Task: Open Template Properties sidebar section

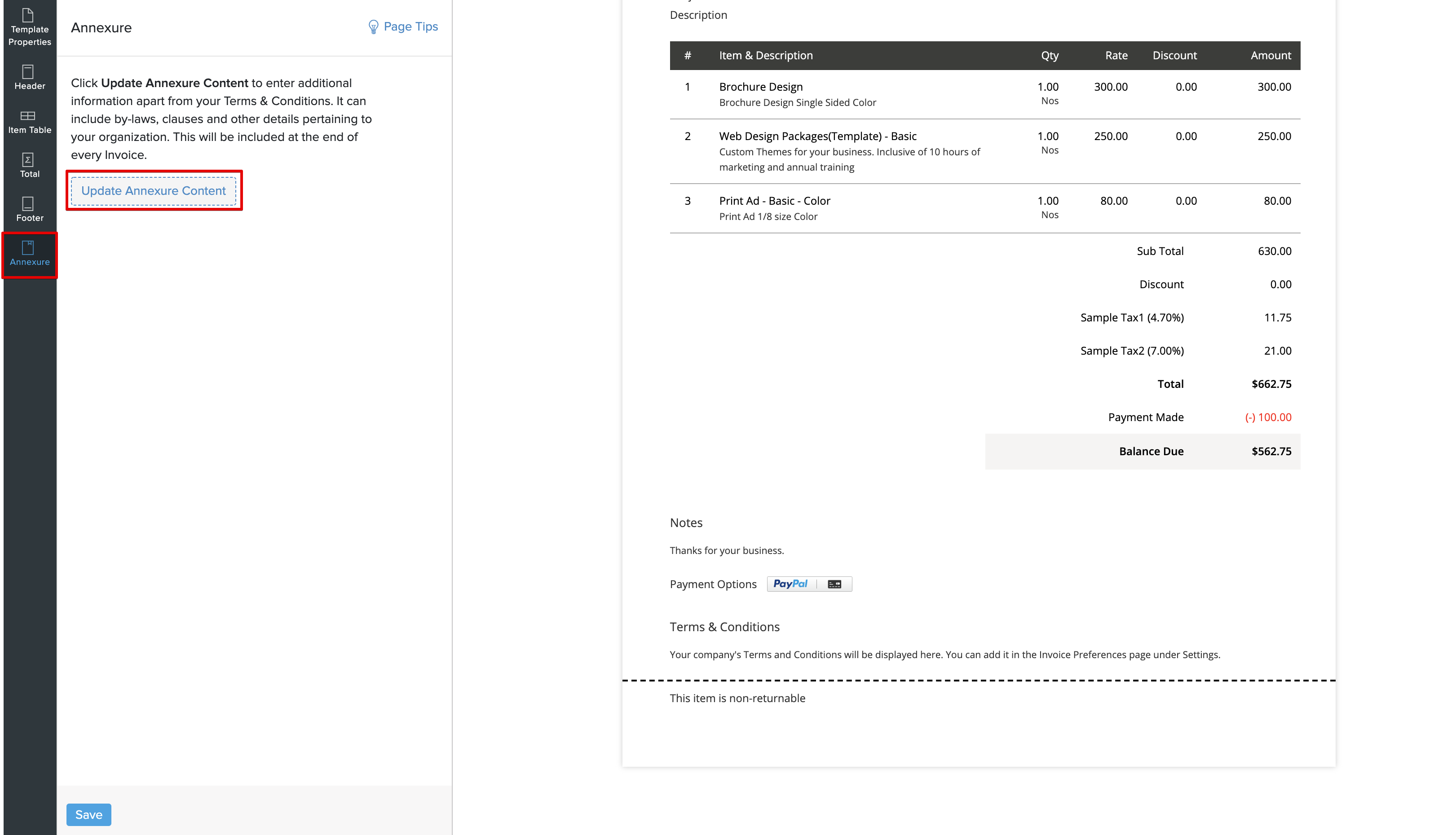Action: click(x=29, y=27)
